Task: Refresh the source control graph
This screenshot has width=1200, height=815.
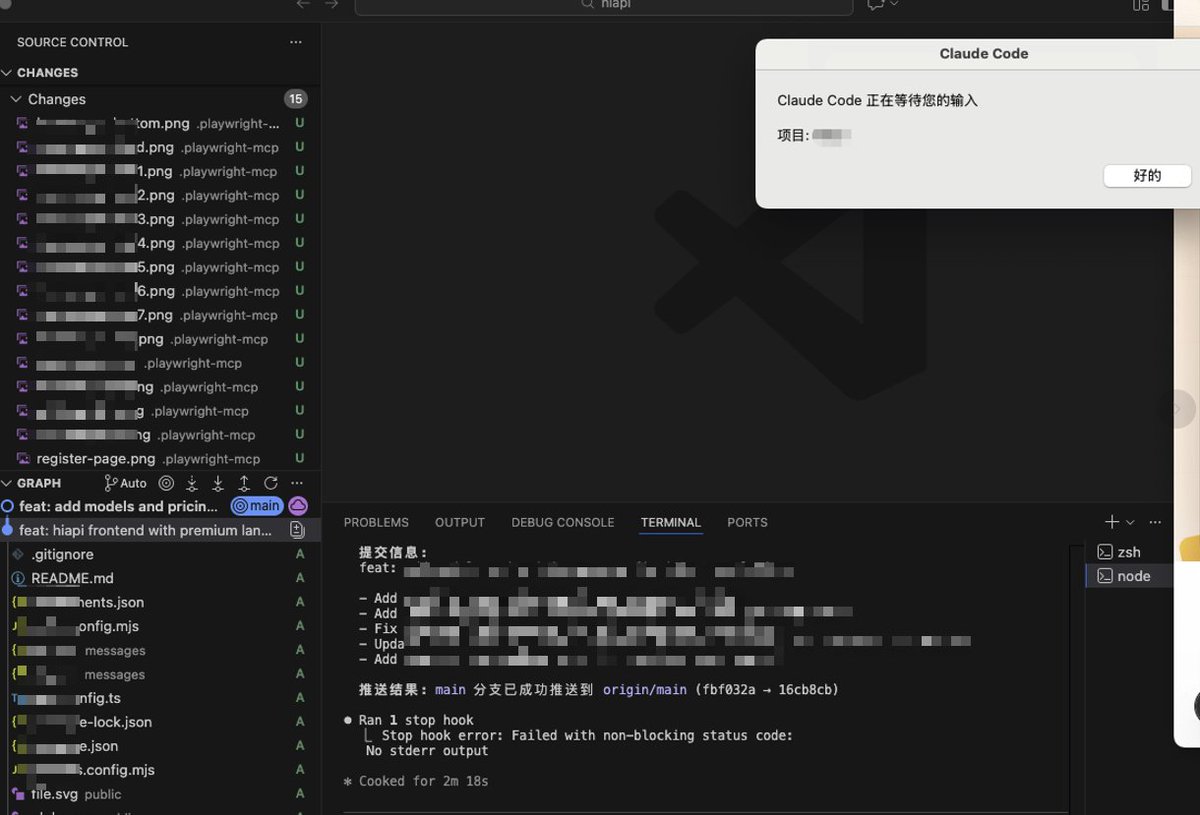Action: click(x=270, y=483)
